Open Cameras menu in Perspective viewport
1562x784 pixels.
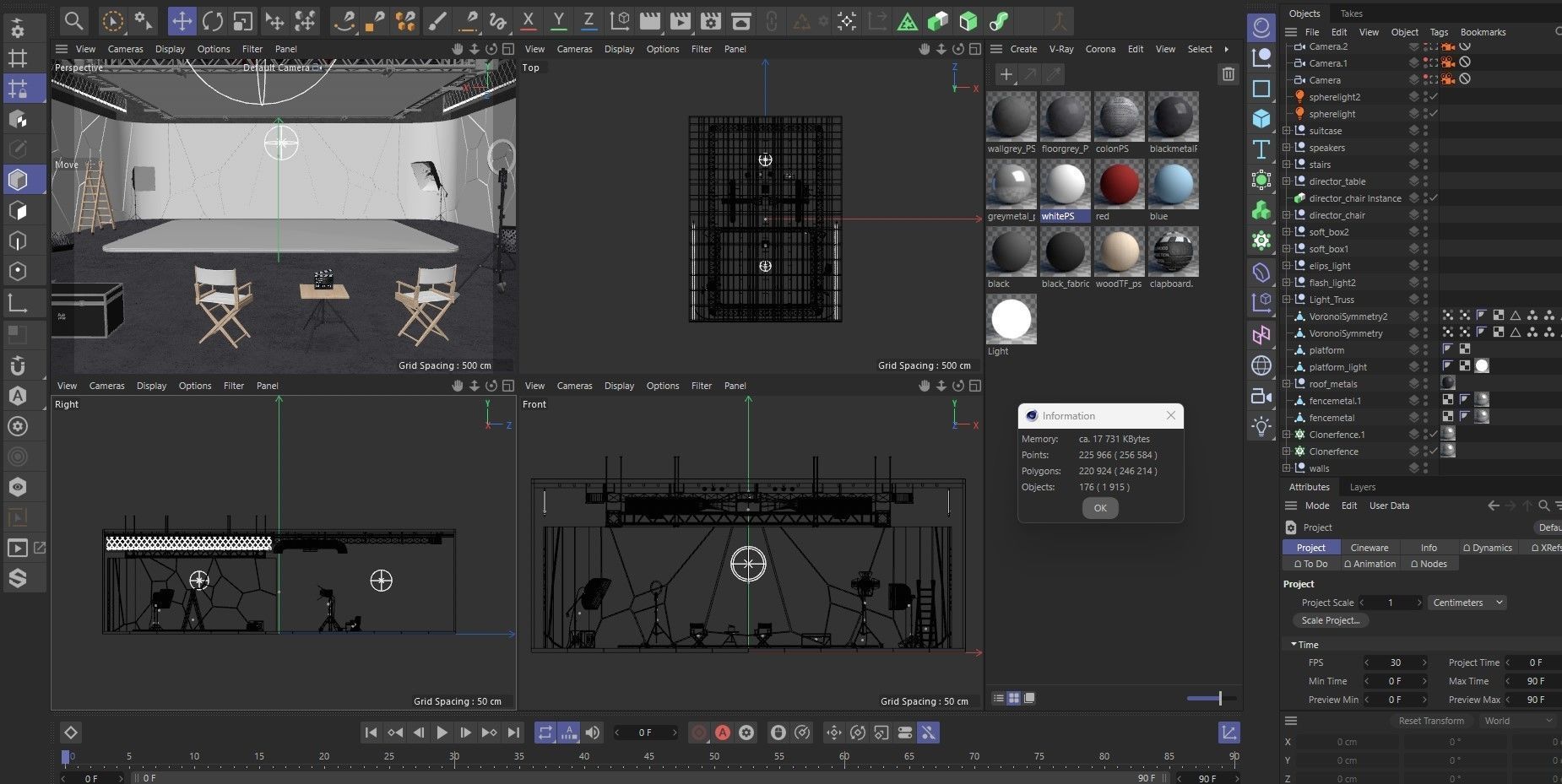125,49
